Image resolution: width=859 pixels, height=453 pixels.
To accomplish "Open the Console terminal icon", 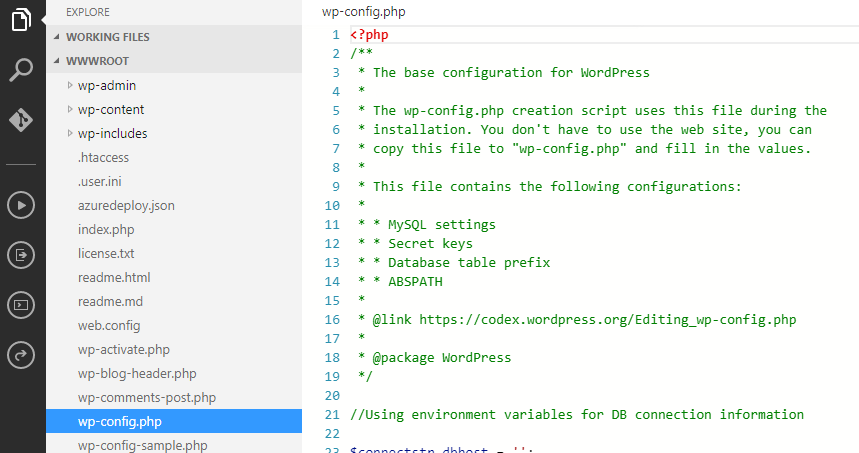I will click(x=22, y=305).
